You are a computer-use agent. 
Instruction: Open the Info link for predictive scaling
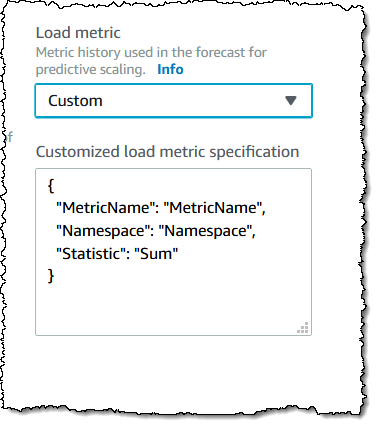(x=170, y=69)
